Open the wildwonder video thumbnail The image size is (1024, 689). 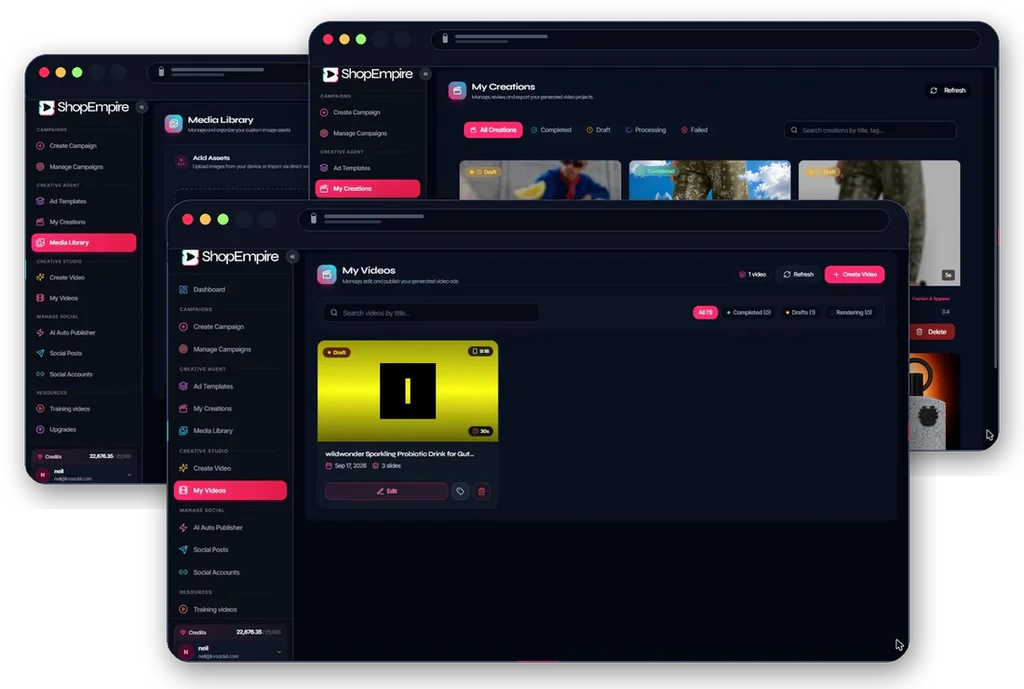click(x=408, y=391)
